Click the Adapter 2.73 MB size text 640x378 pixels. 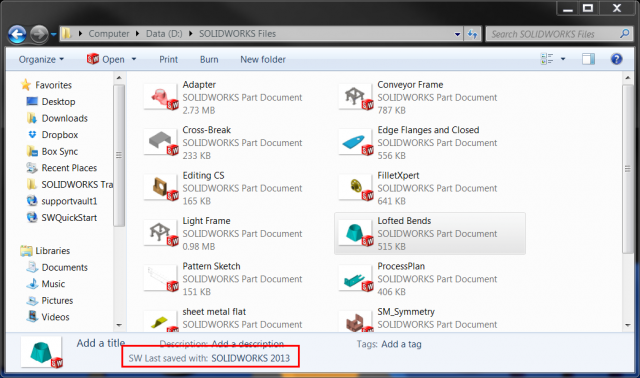(199, 111)
